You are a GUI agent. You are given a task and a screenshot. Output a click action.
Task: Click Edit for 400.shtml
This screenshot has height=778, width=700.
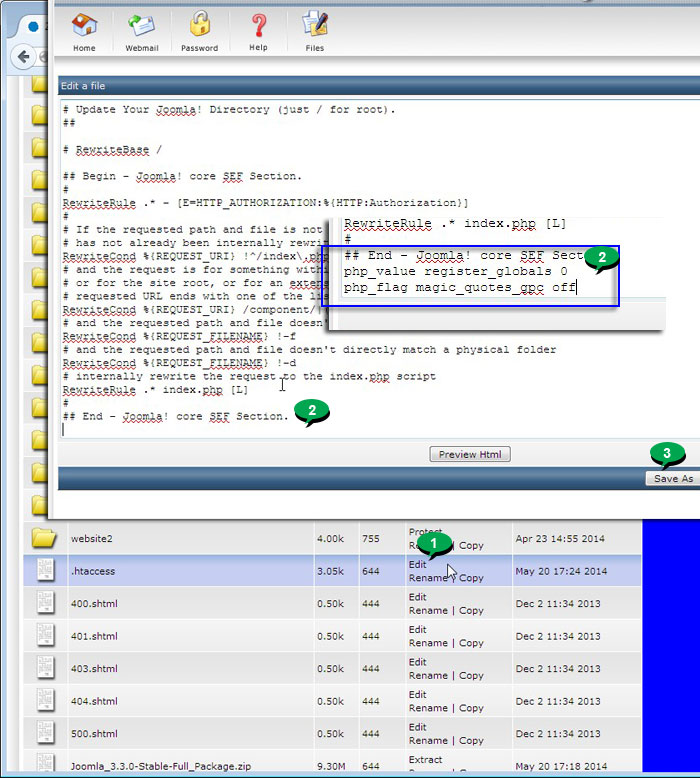coord(417,597)
